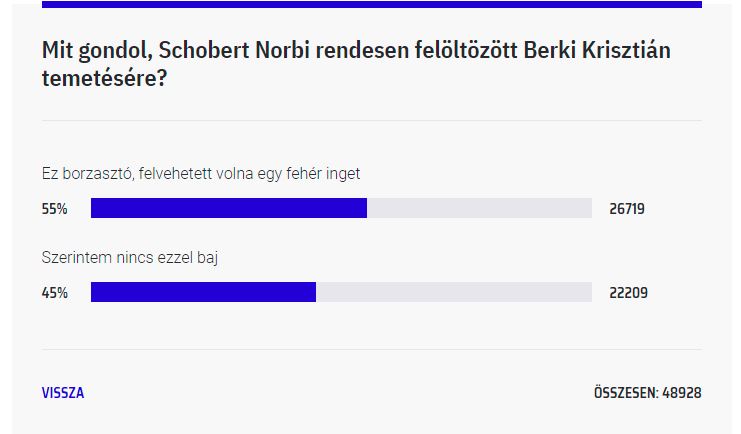741x434 pixels.
Task: Select the poll question heading text
Action: coord(356,64)
